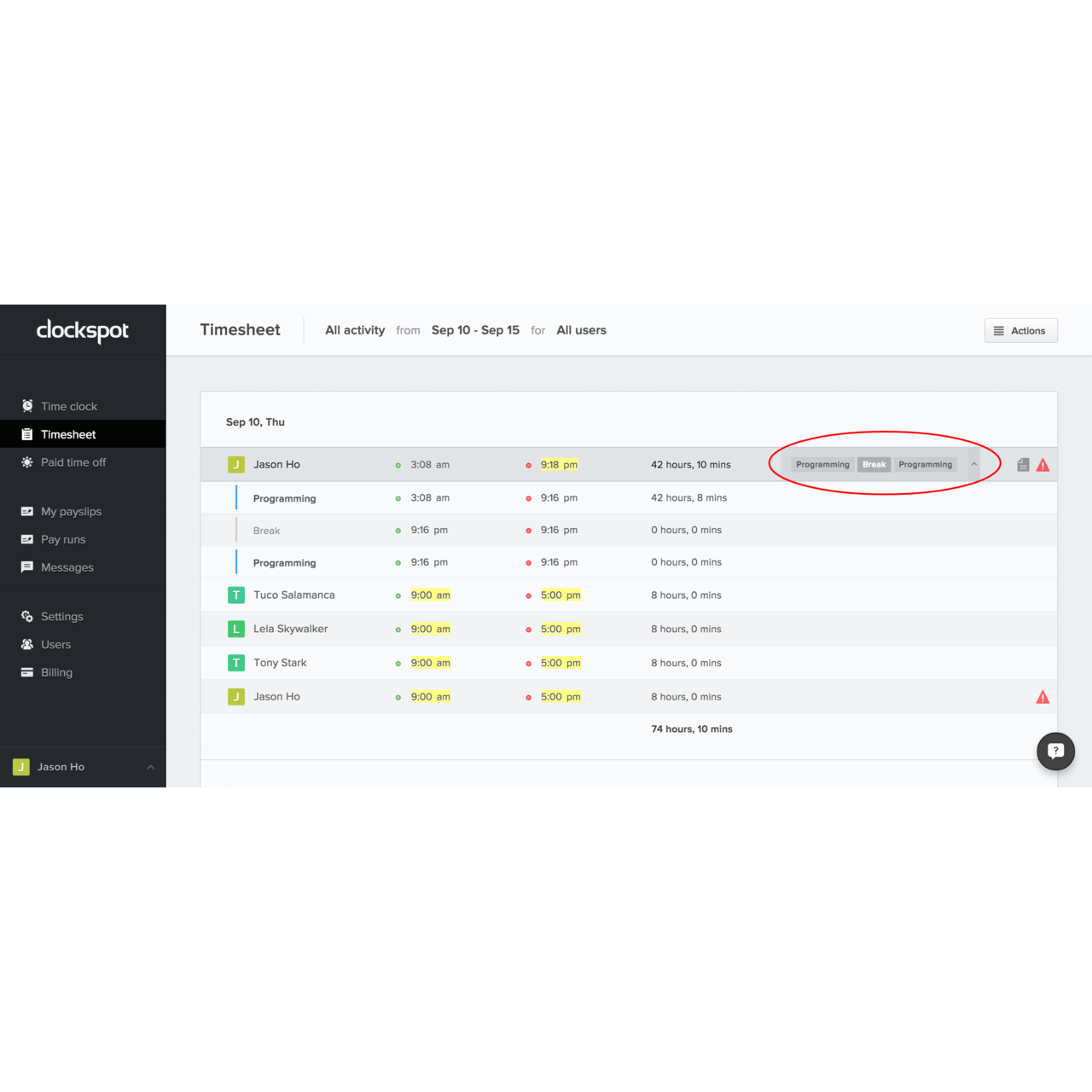
Task: Click the Users icon in sidebar
Action: coord(27,645)
